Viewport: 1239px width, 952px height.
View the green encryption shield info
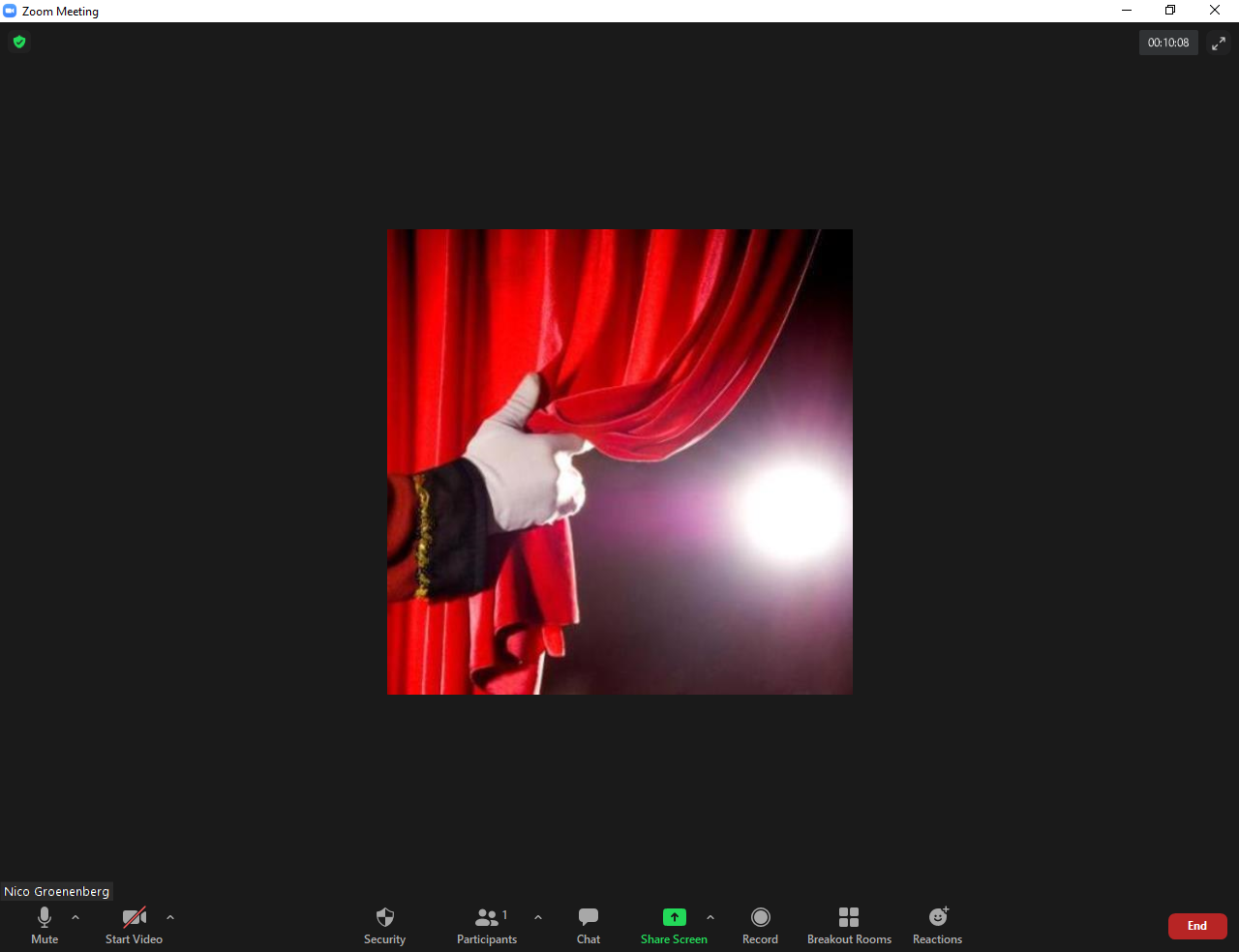pyautogui.click(x=19, y=42)
